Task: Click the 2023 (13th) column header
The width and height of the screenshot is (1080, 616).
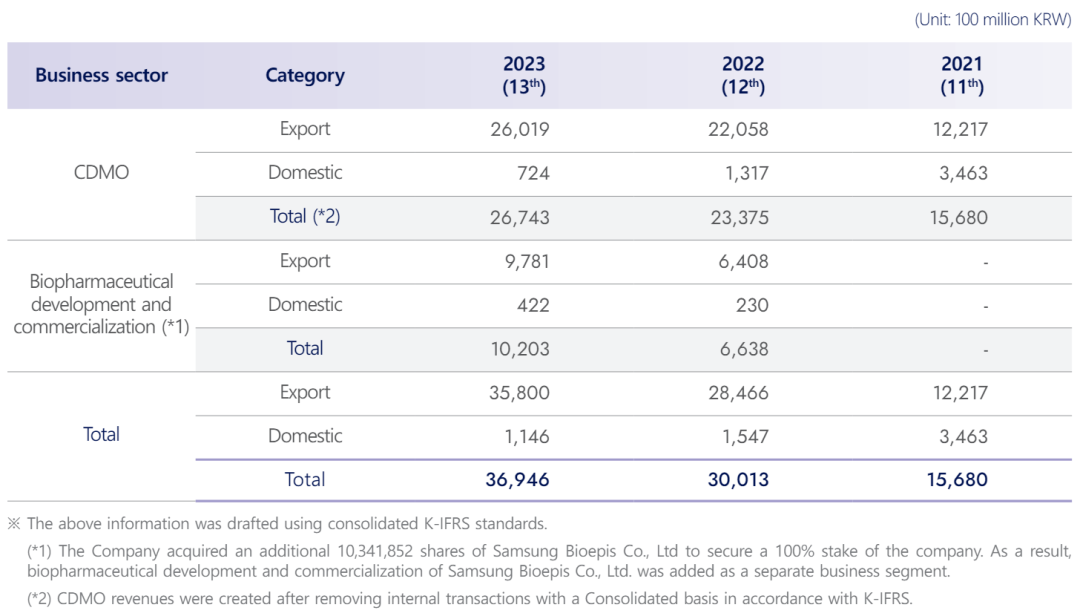Action: (524, 76)
